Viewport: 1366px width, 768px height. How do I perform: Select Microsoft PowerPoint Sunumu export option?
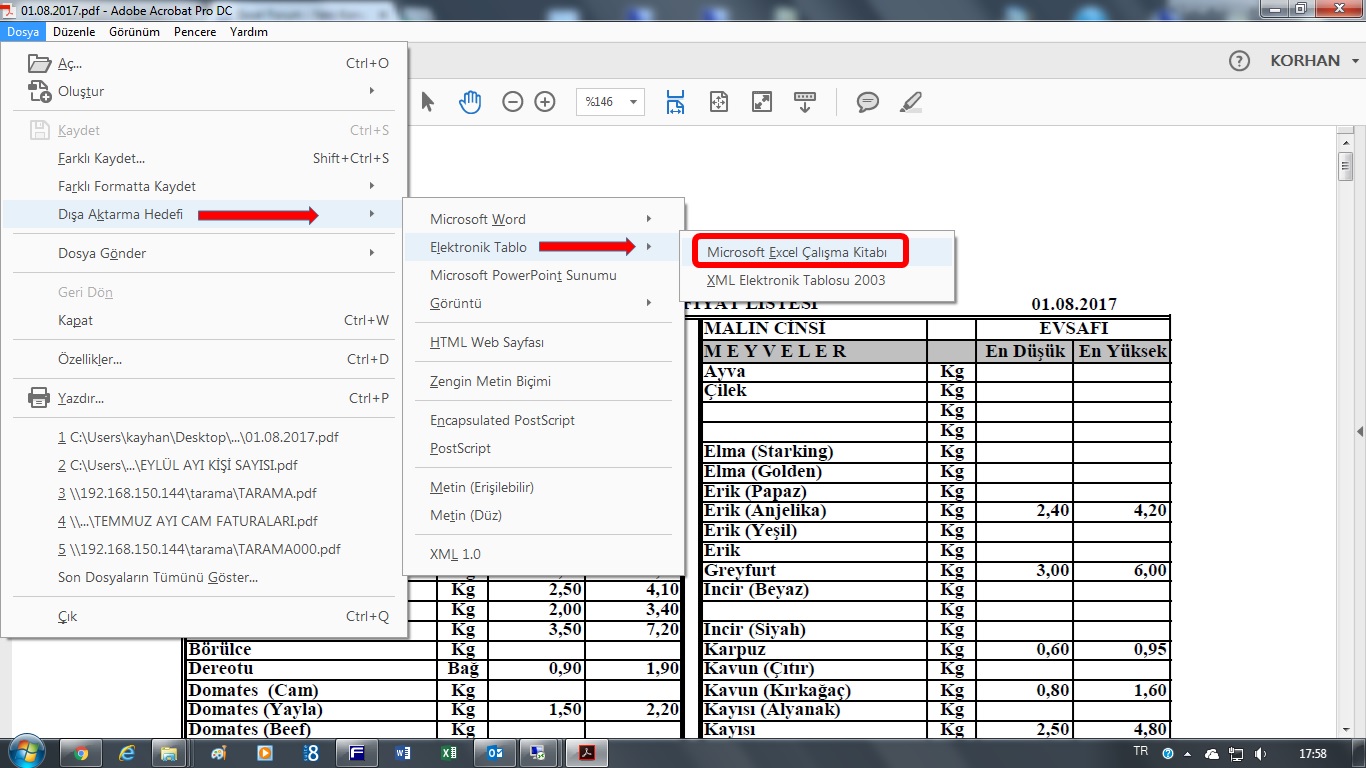(x=543, y=275)
